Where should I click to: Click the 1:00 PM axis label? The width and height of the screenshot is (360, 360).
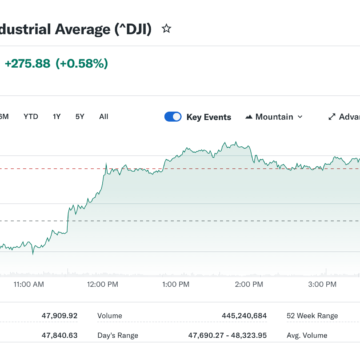coord(175,284)
